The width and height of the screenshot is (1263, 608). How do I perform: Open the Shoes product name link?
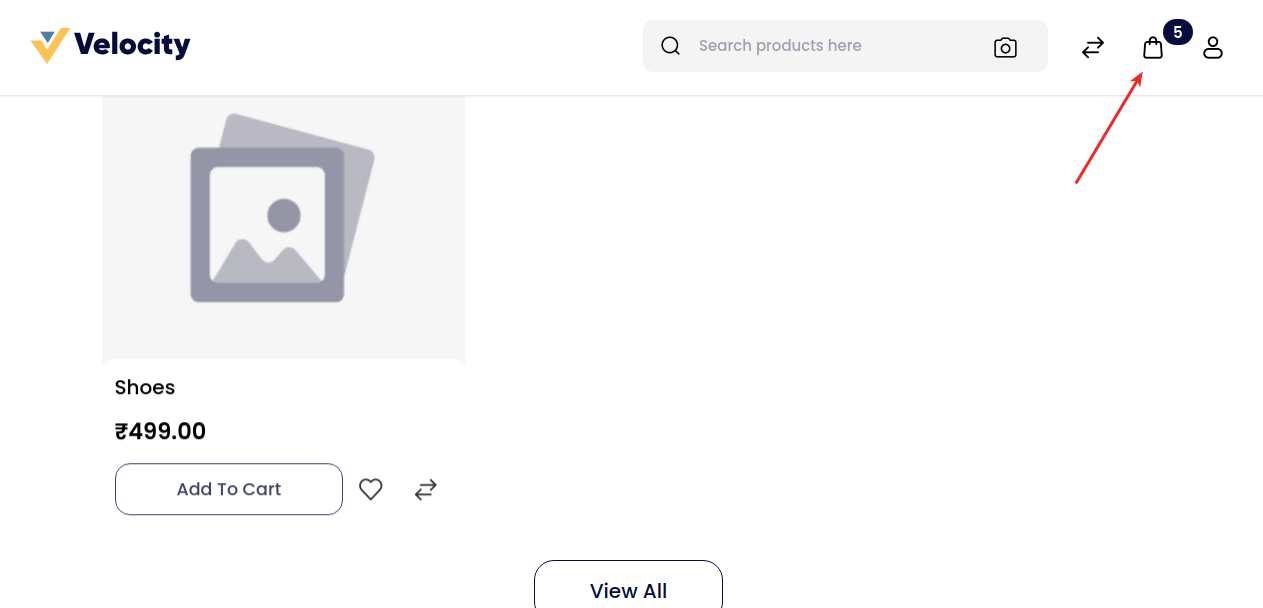tap(145, 387)
